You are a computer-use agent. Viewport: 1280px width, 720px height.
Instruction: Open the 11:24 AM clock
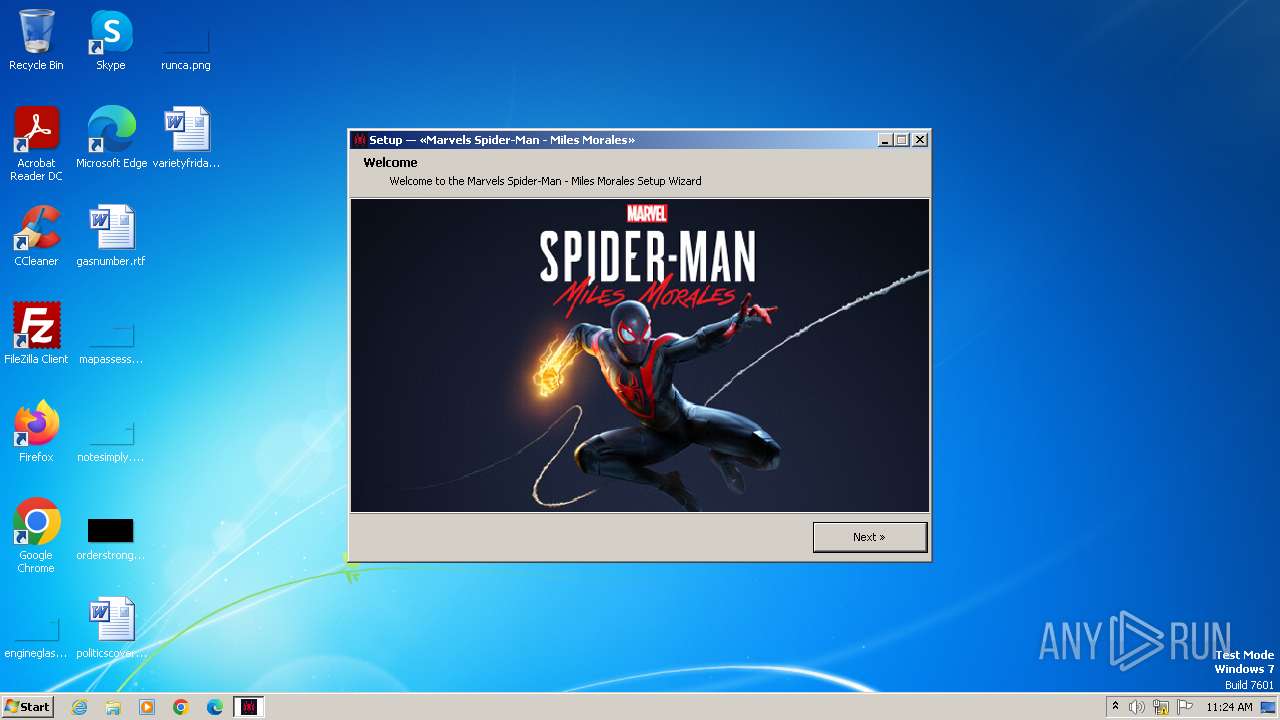pos(1229,707)
